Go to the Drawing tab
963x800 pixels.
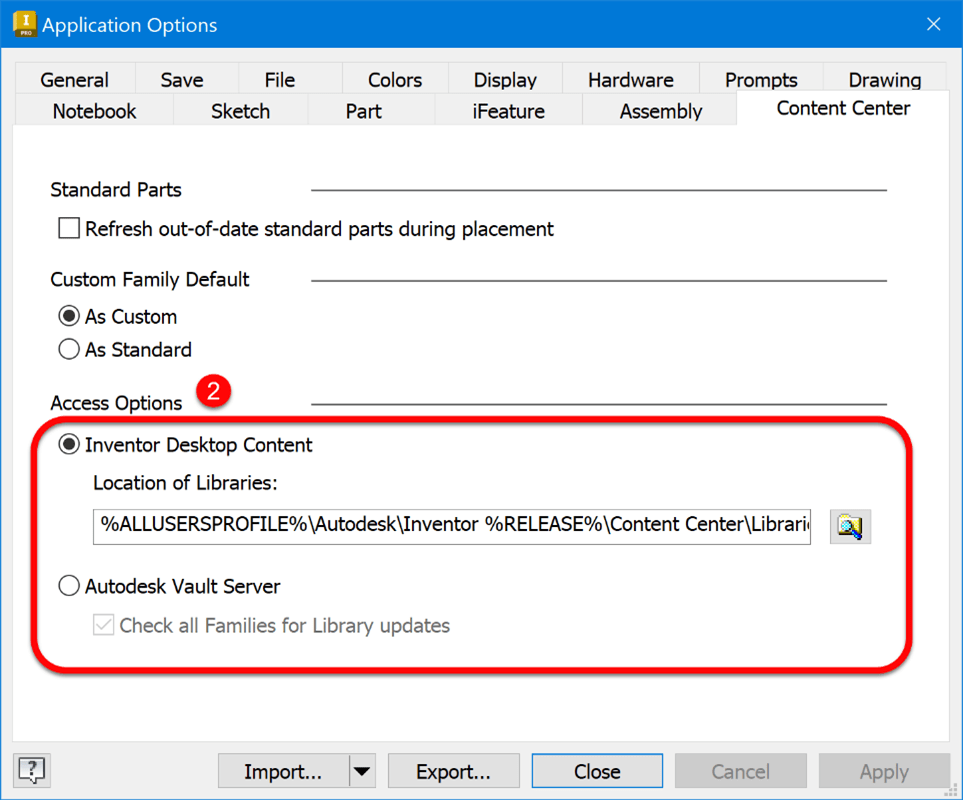tap(884, 79)
